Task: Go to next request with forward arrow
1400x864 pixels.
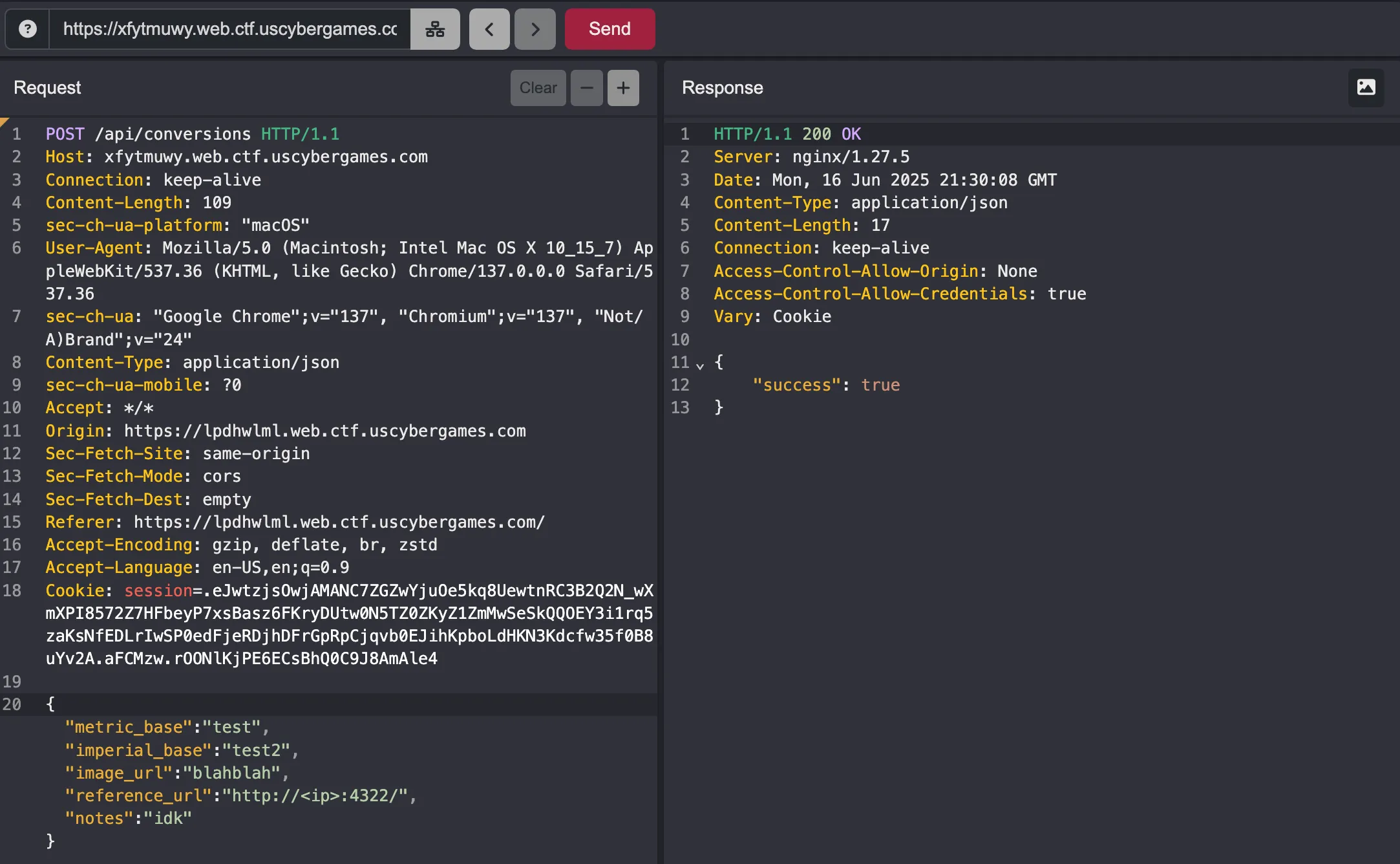Action: pyautogui.click(x=535, y=29)
